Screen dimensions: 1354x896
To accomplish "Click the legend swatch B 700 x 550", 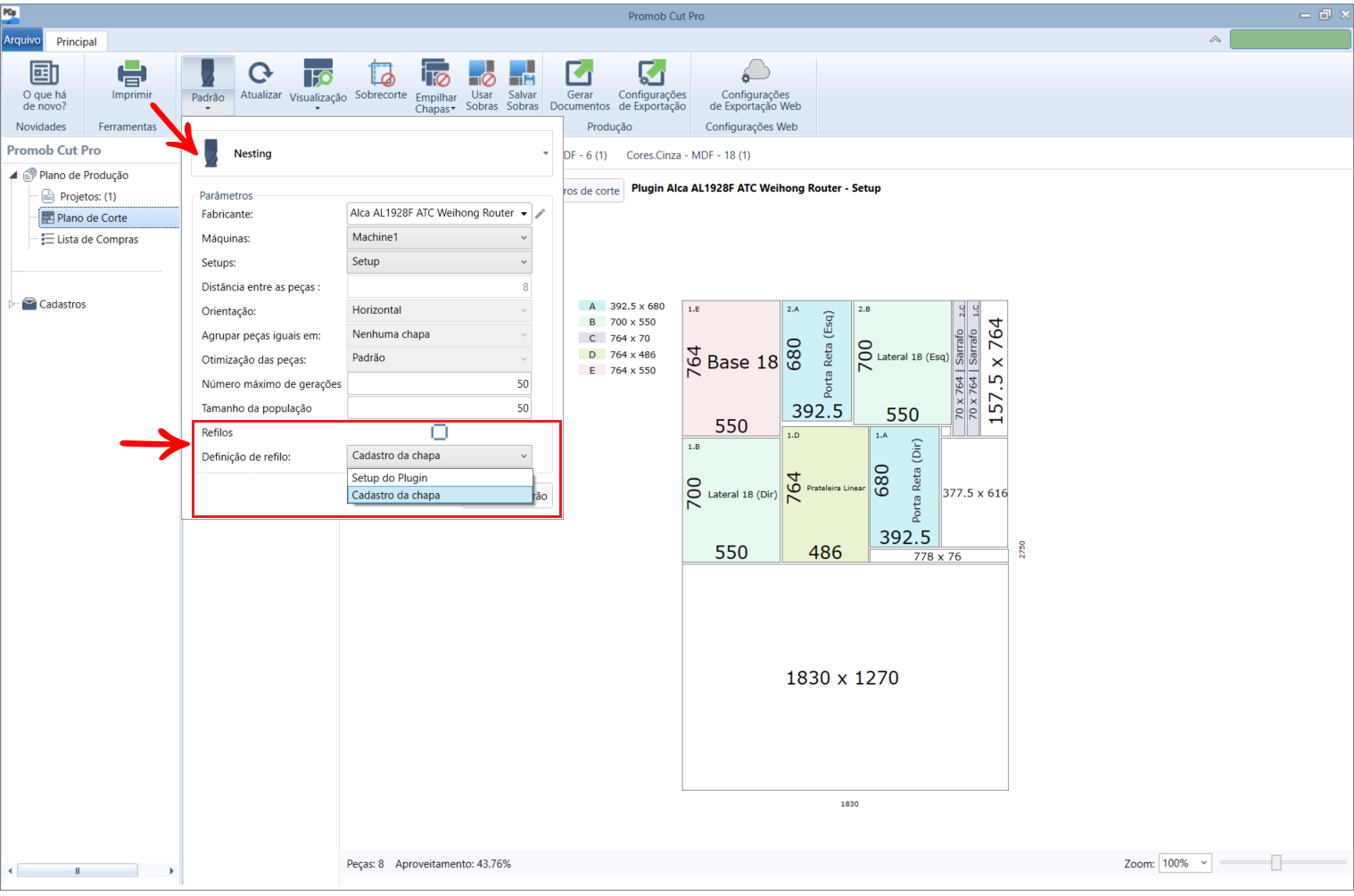I will point(591,322).
